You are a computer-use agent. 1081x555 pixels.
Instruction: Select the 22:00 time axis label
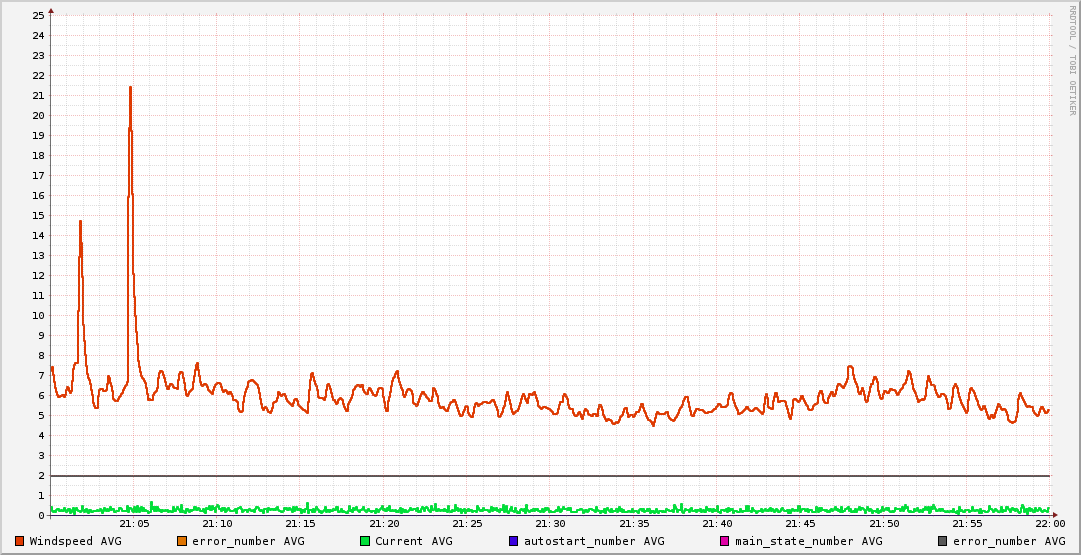pyautogui.click(x=1049, y=523)
